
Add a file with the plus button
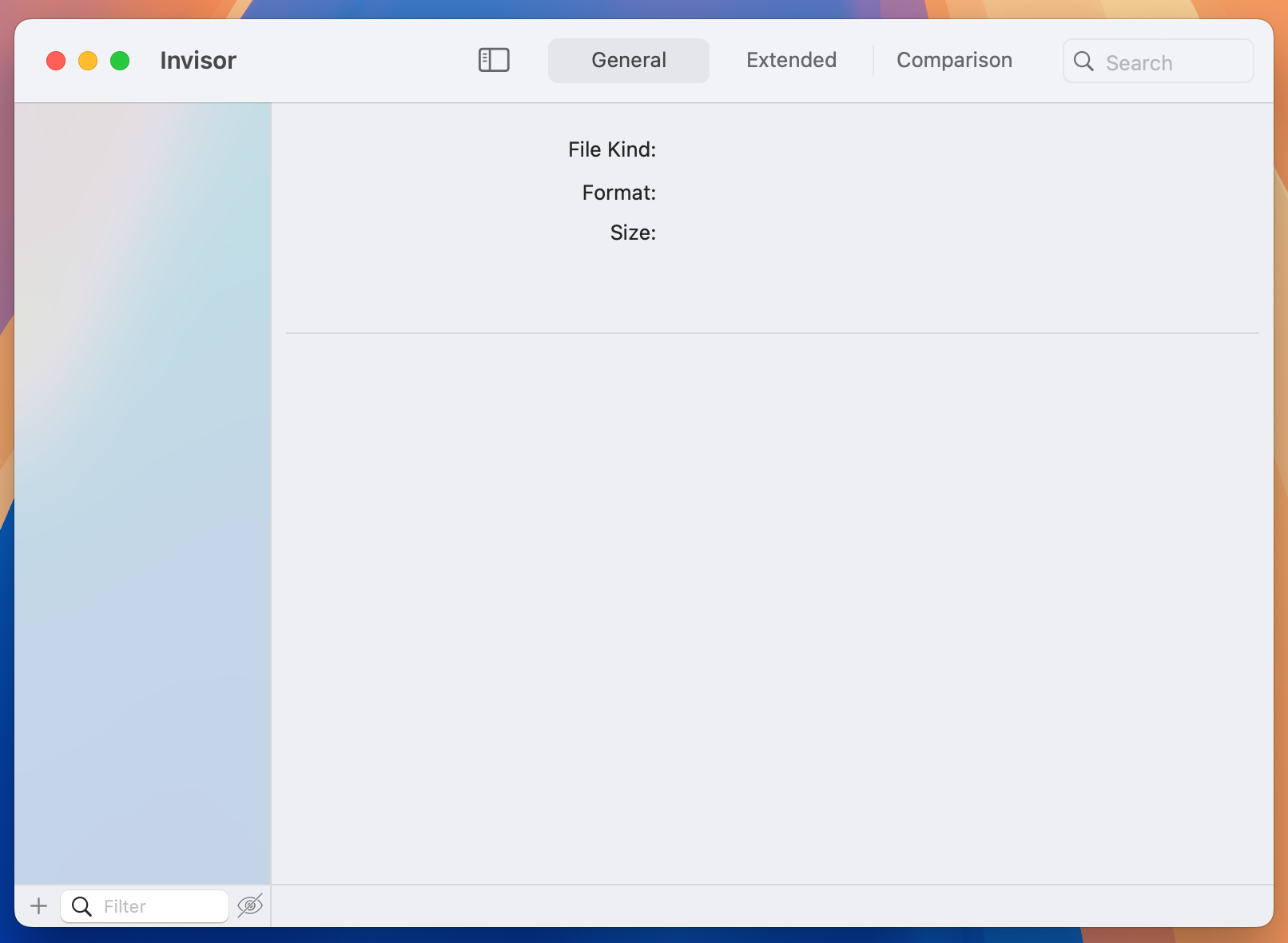(38, 906)
